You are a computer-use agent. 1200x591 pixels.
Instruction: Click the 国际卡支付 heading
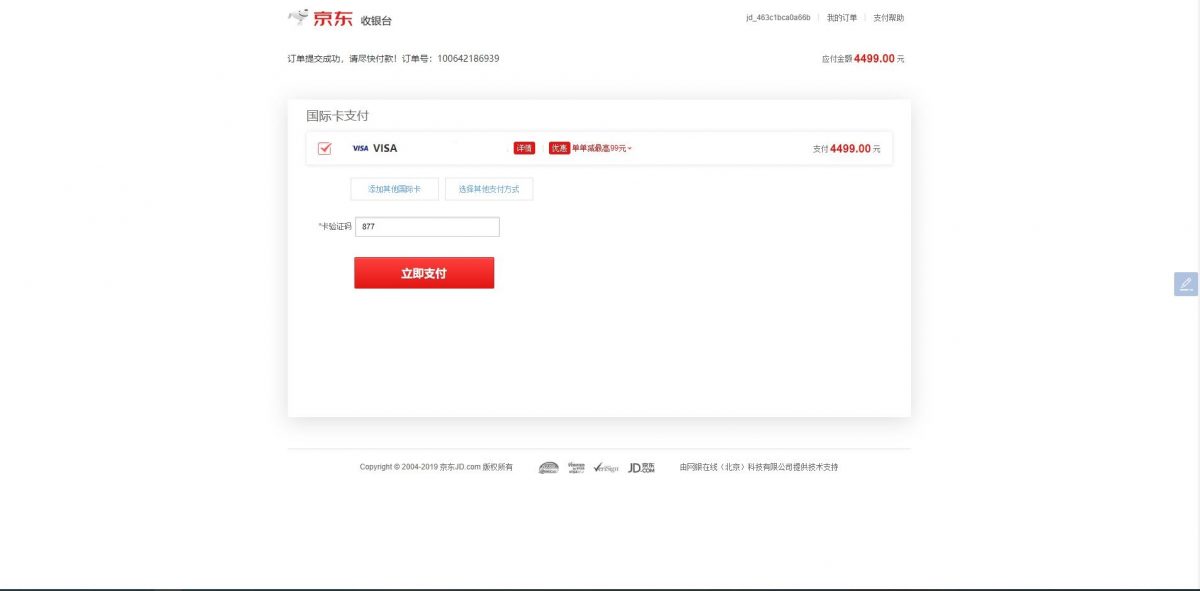point(337,116)
